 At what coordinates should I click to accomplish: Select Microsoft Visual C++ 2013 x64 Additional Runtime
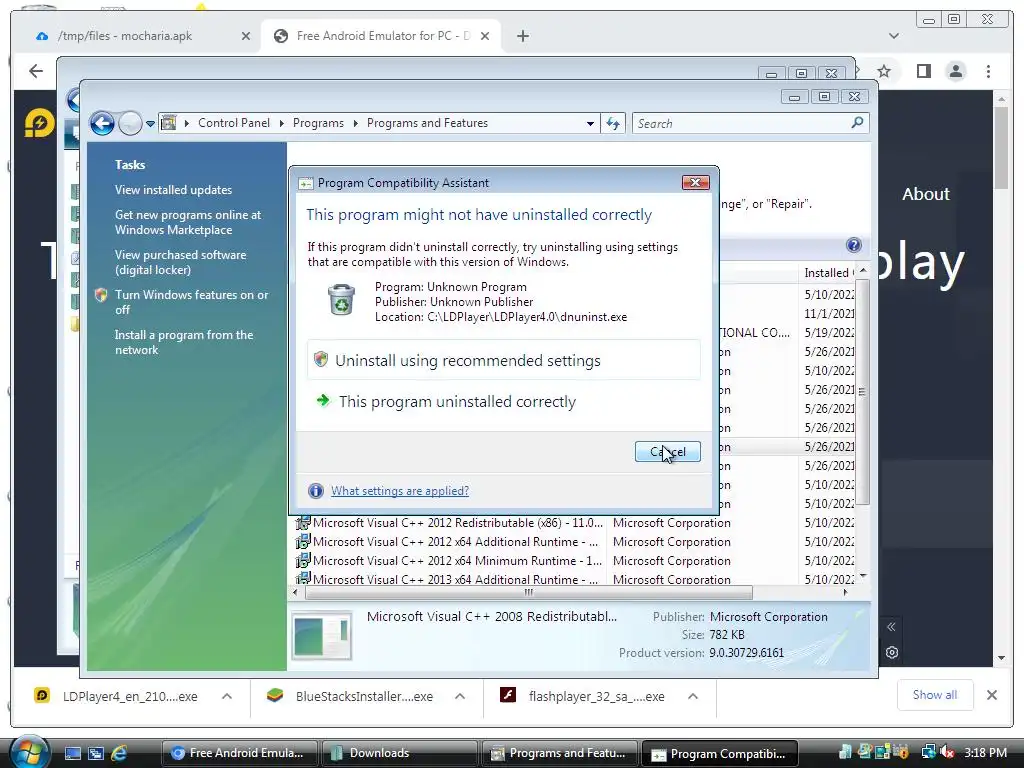tap(573, 579)
